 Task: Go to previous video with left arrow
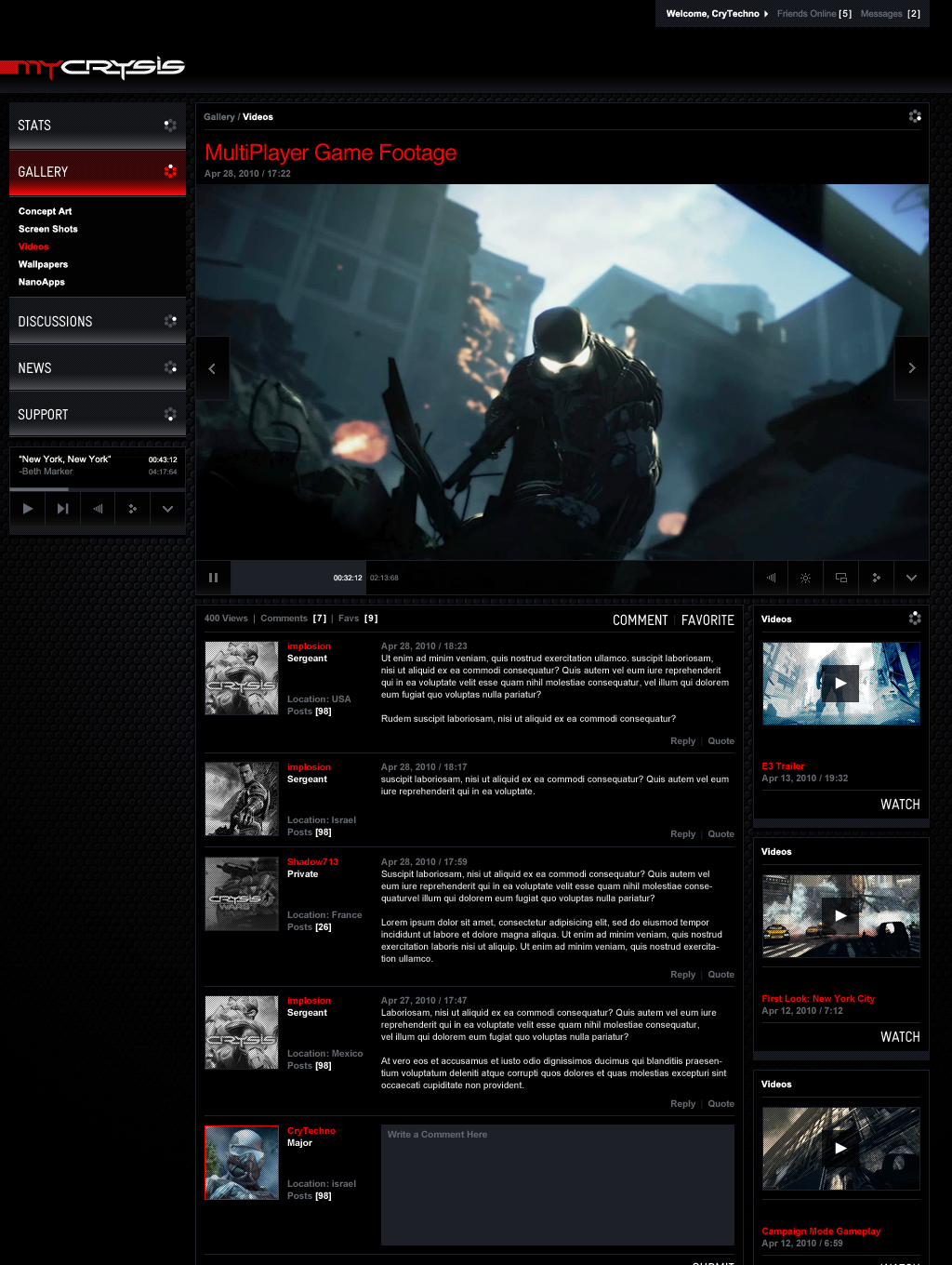pos(212,368)
